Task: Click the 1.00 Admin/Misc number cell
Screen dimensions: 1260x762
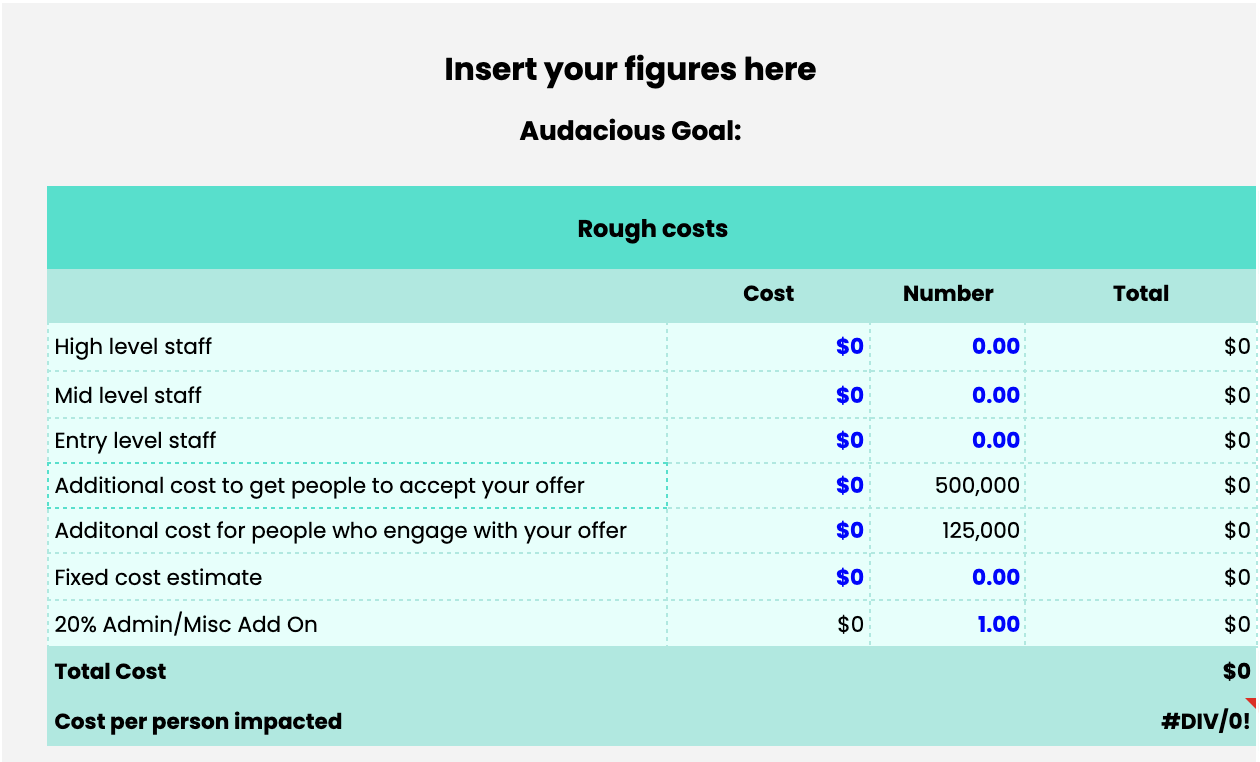Action: [x=948, y=624]
